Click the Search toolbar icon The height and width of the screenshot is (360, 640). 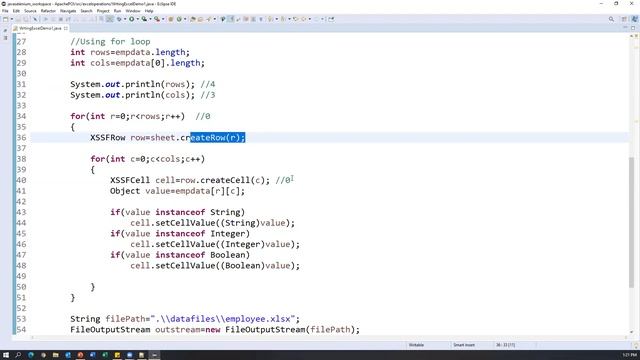[208, 19]
